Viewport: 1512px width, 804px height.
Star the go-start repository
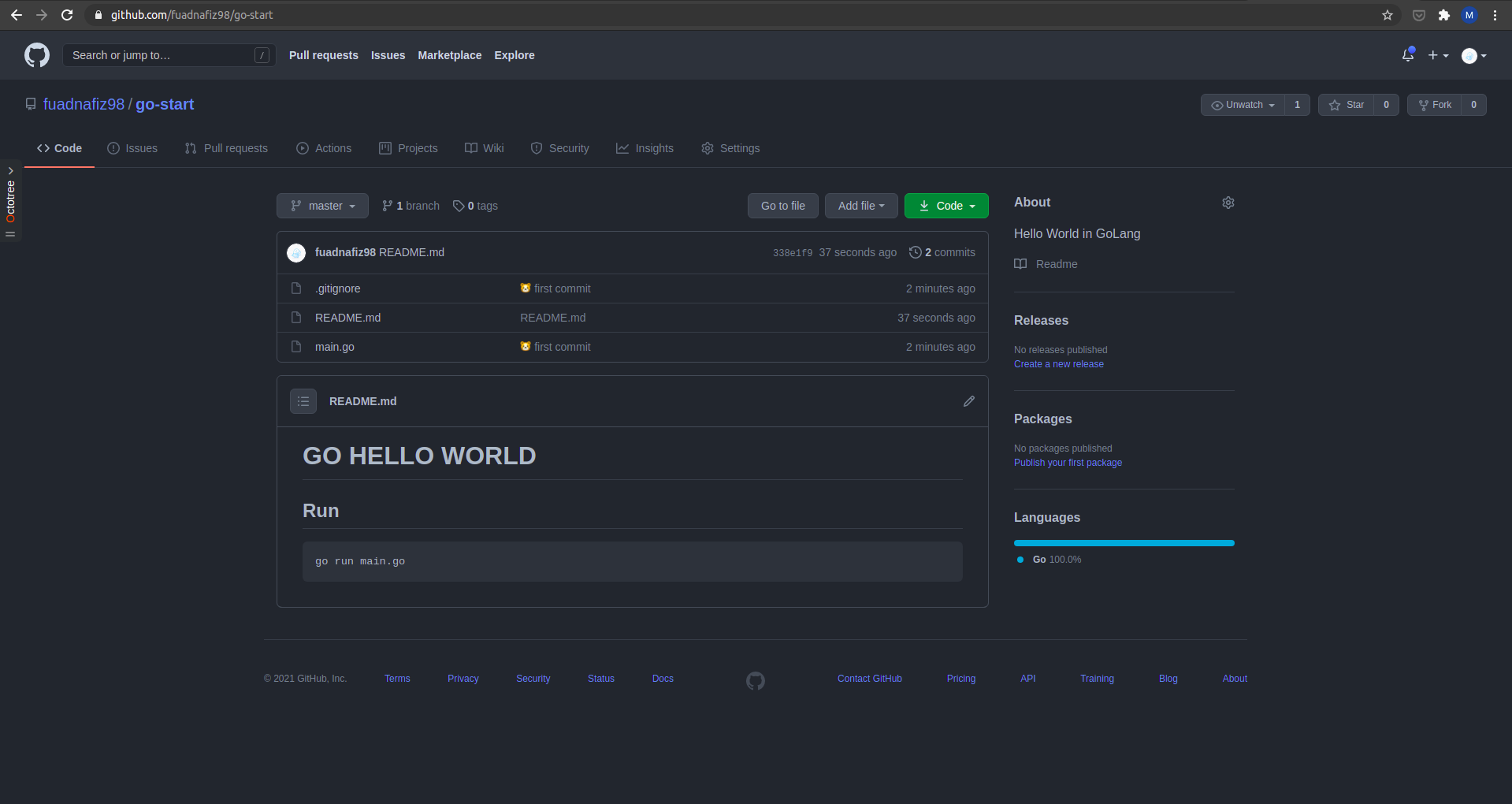1347,105
